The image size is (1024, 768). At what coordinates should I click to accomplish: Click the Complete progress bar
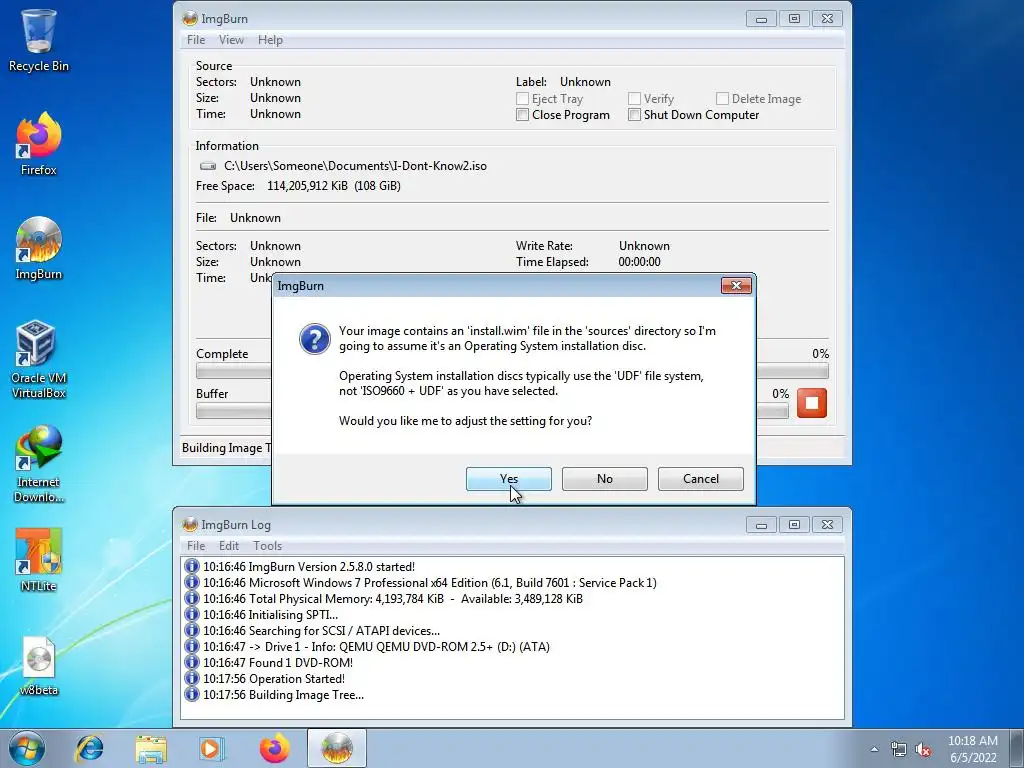512,371
